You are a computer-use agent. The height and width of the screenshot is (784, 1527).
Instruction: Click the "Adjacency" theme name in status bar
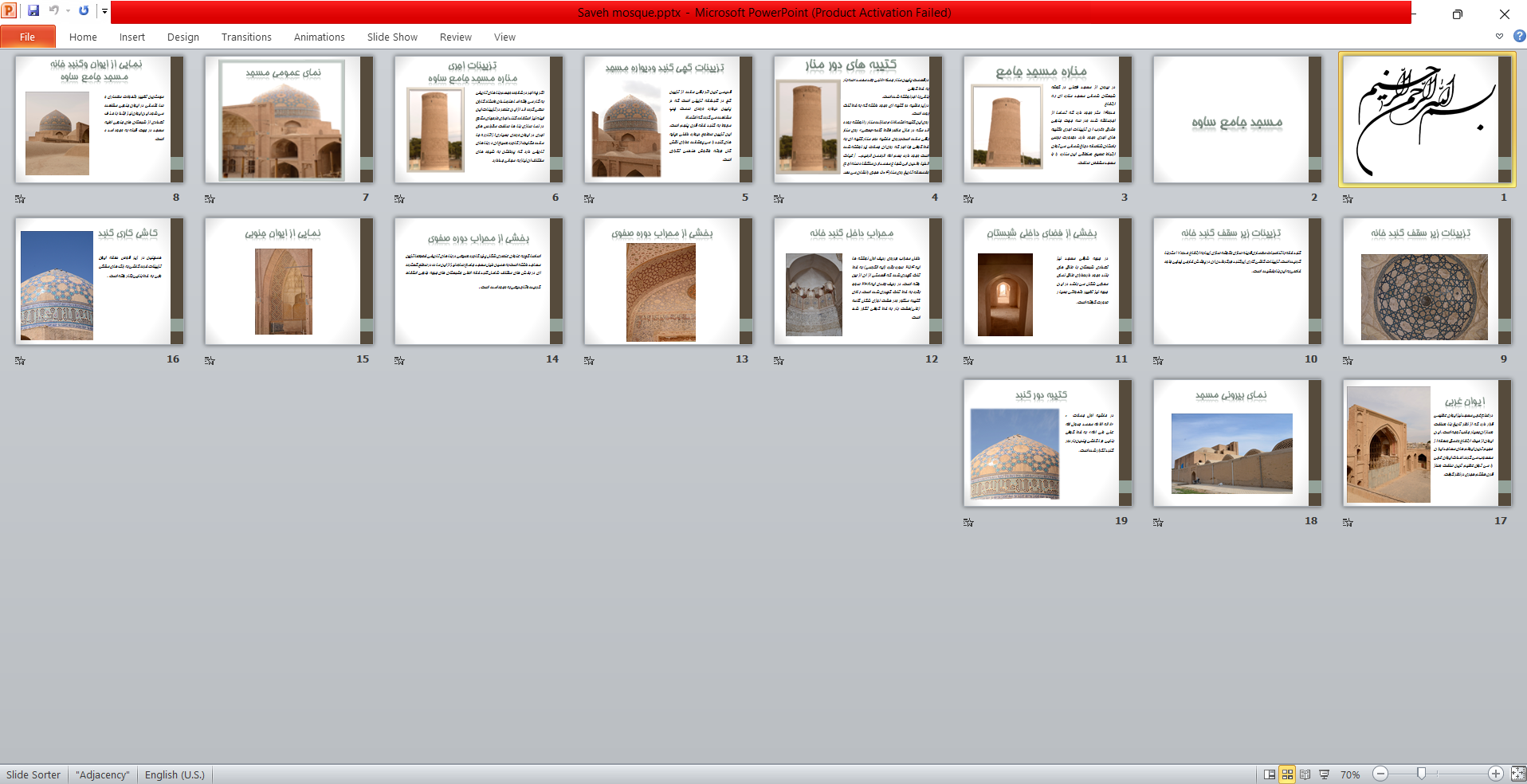pyautogui.click(x=102, y=774)
